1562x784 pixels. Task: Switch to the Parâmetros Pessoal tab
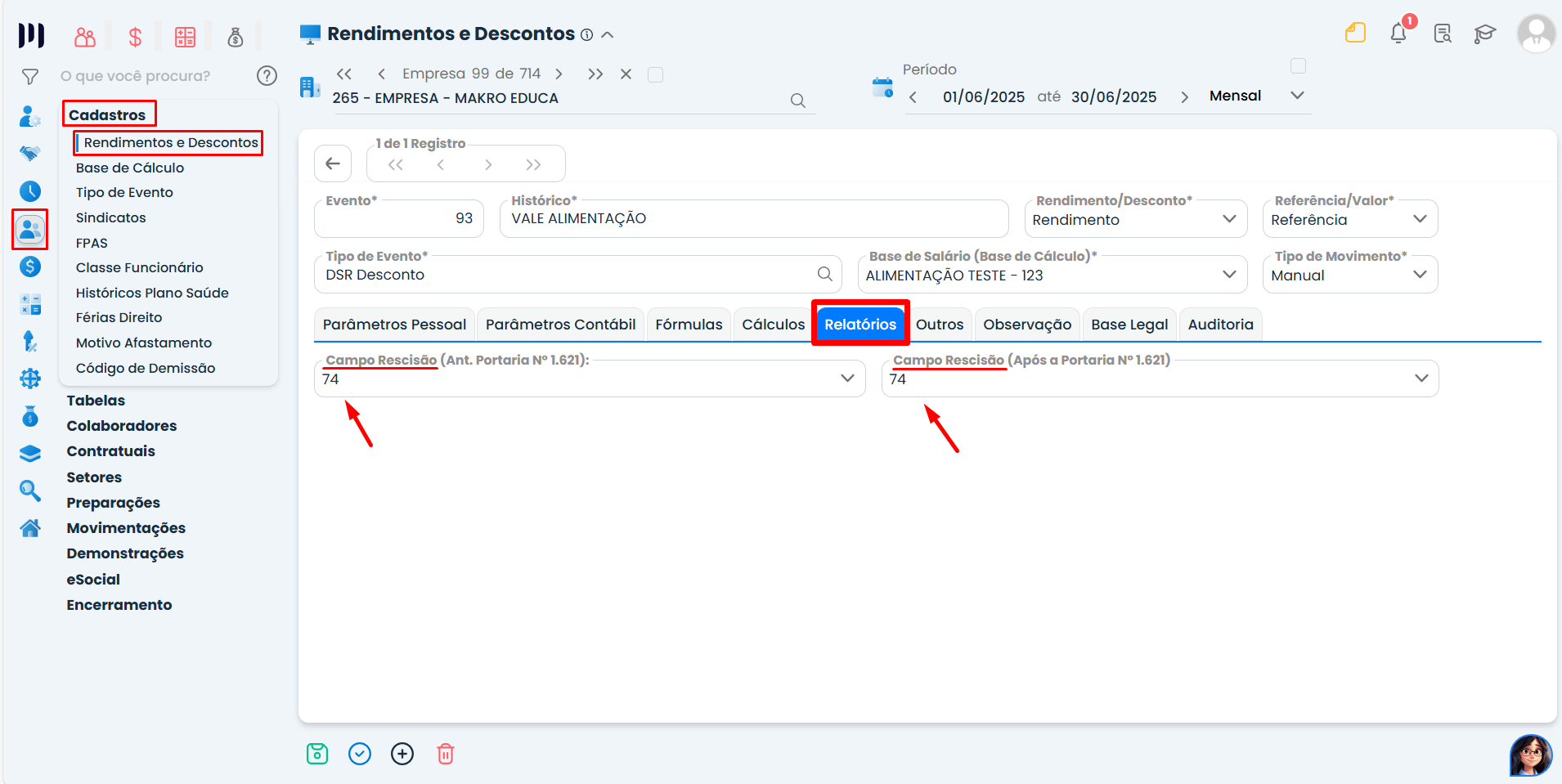[x=394, y=325]
